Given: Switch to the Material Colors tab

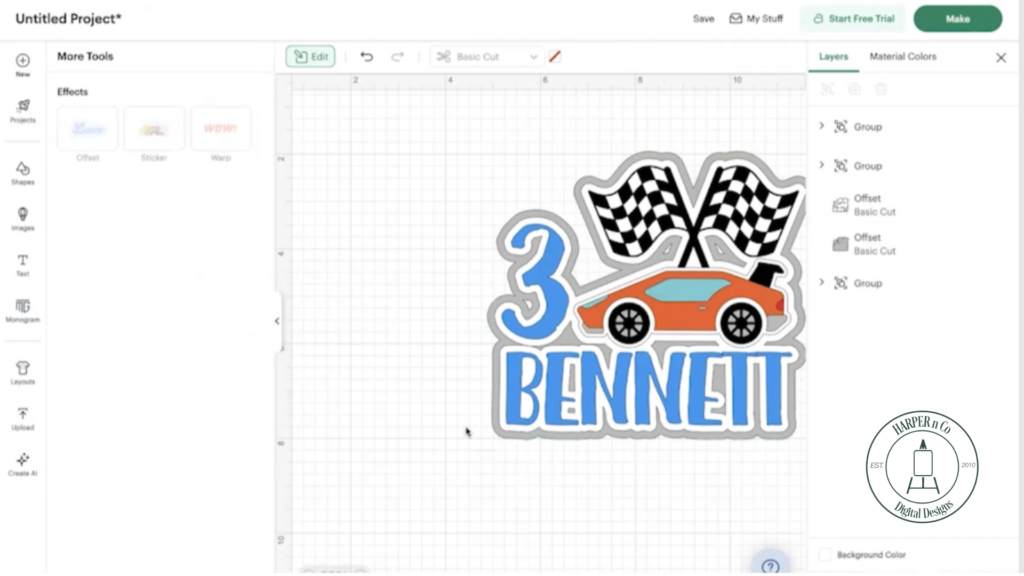Looking at the screenshot, I should point(902,57).
